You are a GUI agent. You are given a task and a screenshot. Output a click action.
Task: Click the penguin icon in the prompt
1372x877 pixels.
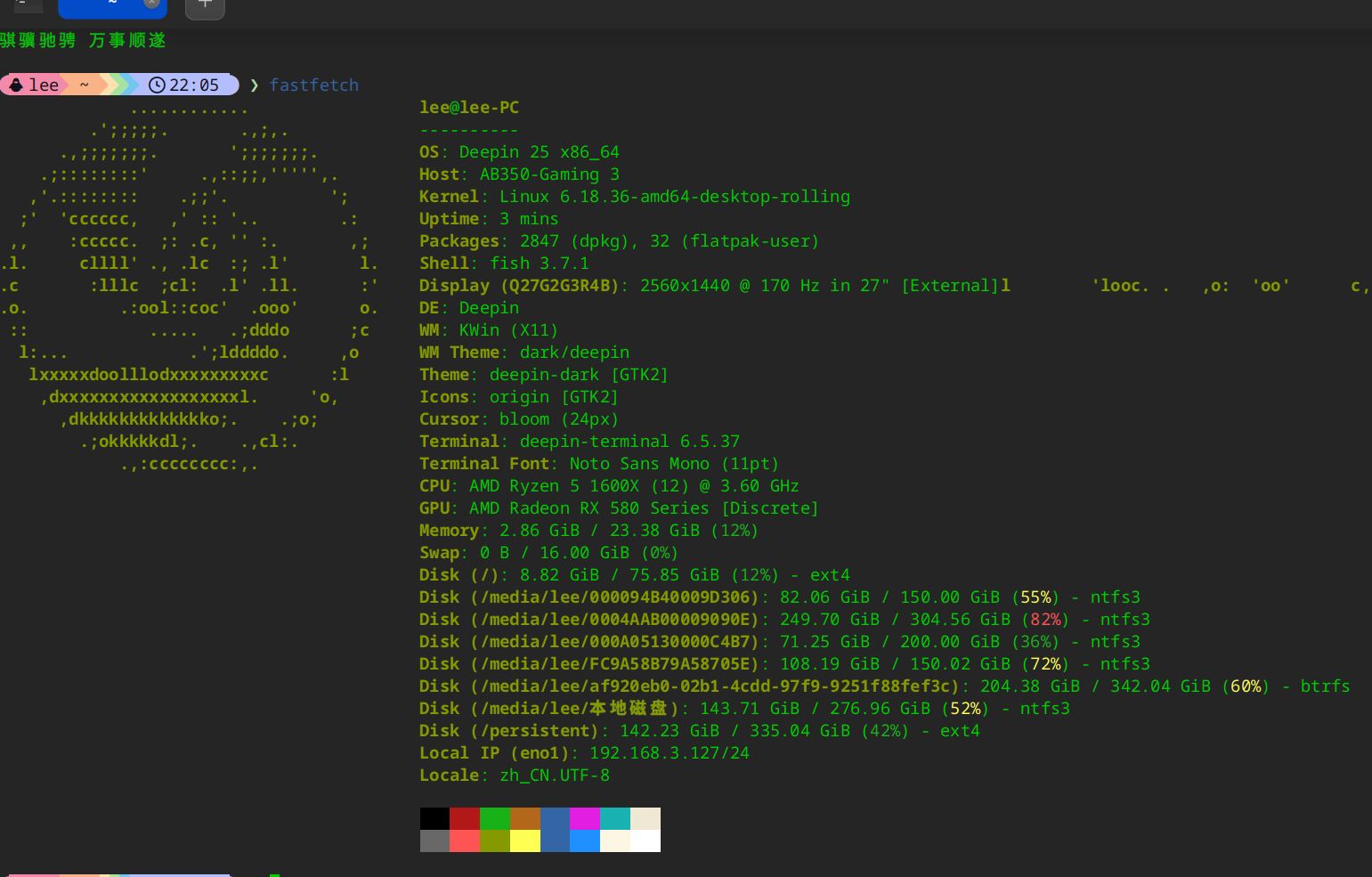(16, 85)
